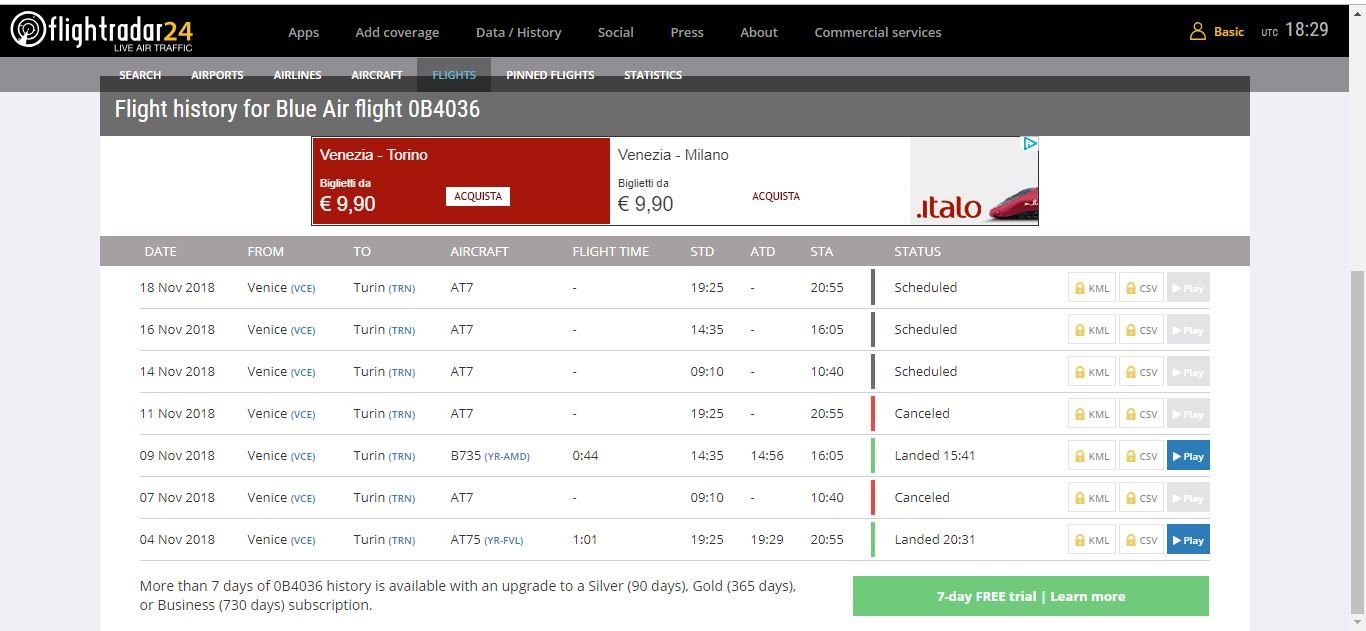Screen dimensions: 1366x631
Task: Download CSV for 18 Nov 2018 flight
Action: 1141,288
